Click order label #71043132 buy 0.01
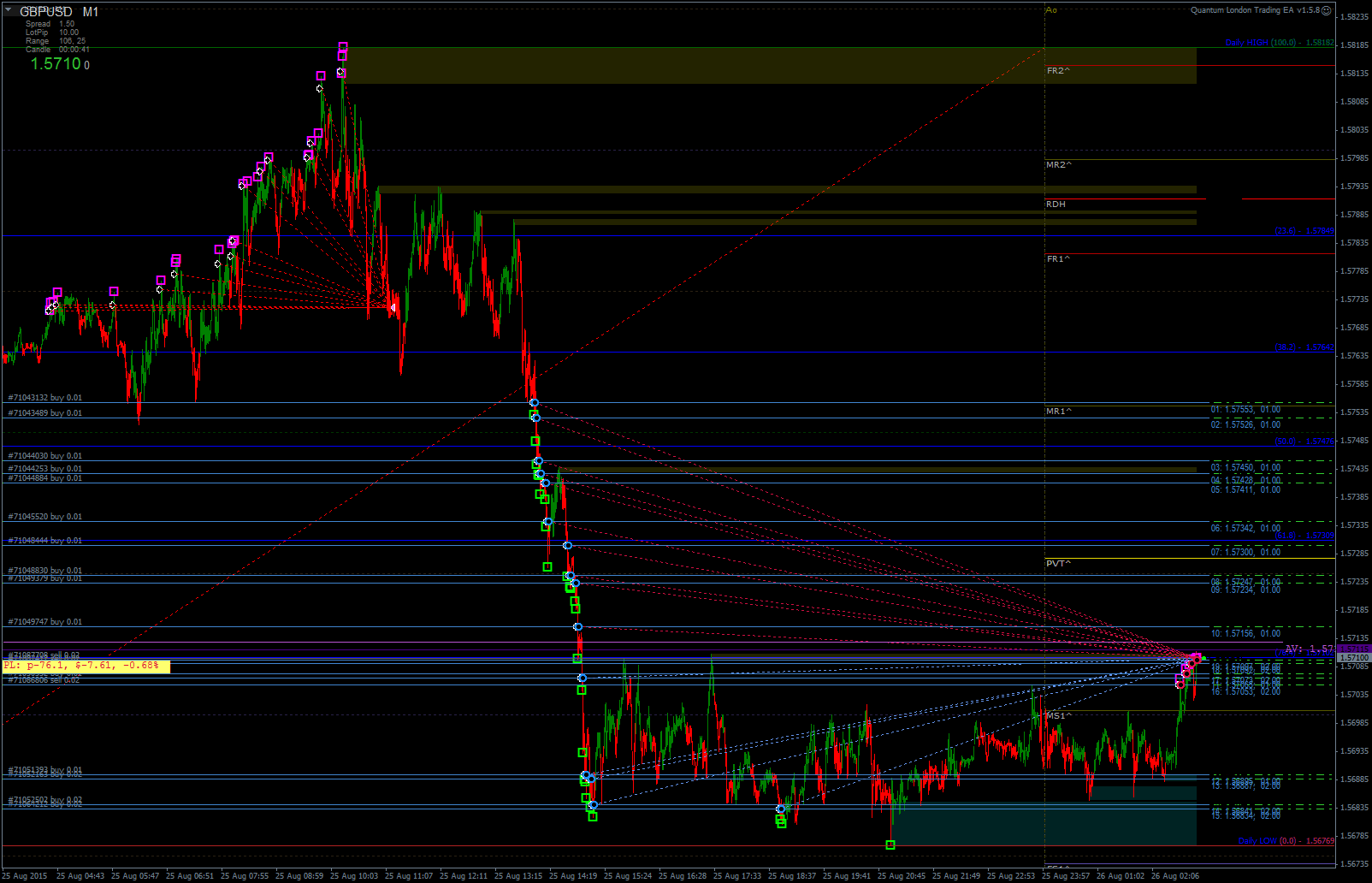The image size is (1372, 883). tap(45, 398)
